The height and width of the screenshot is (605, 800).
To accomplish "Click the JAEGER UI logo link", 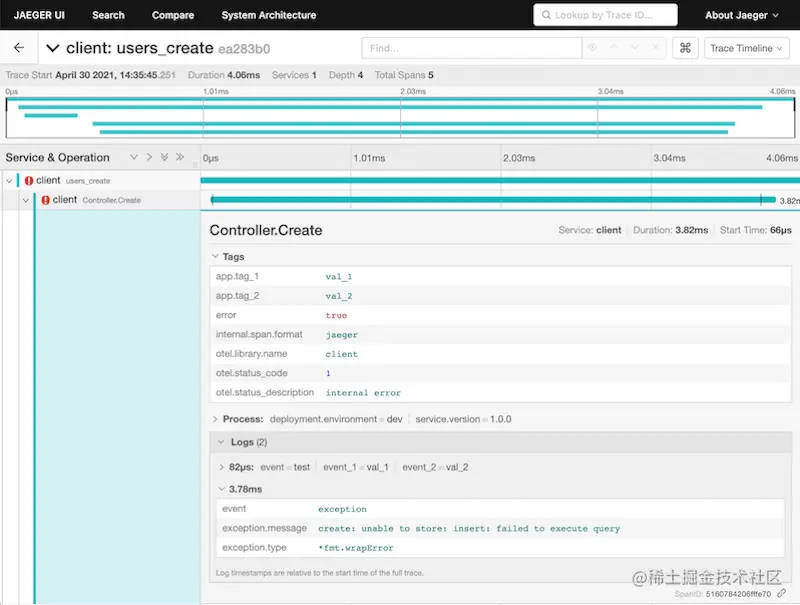I will pos(39,15).
